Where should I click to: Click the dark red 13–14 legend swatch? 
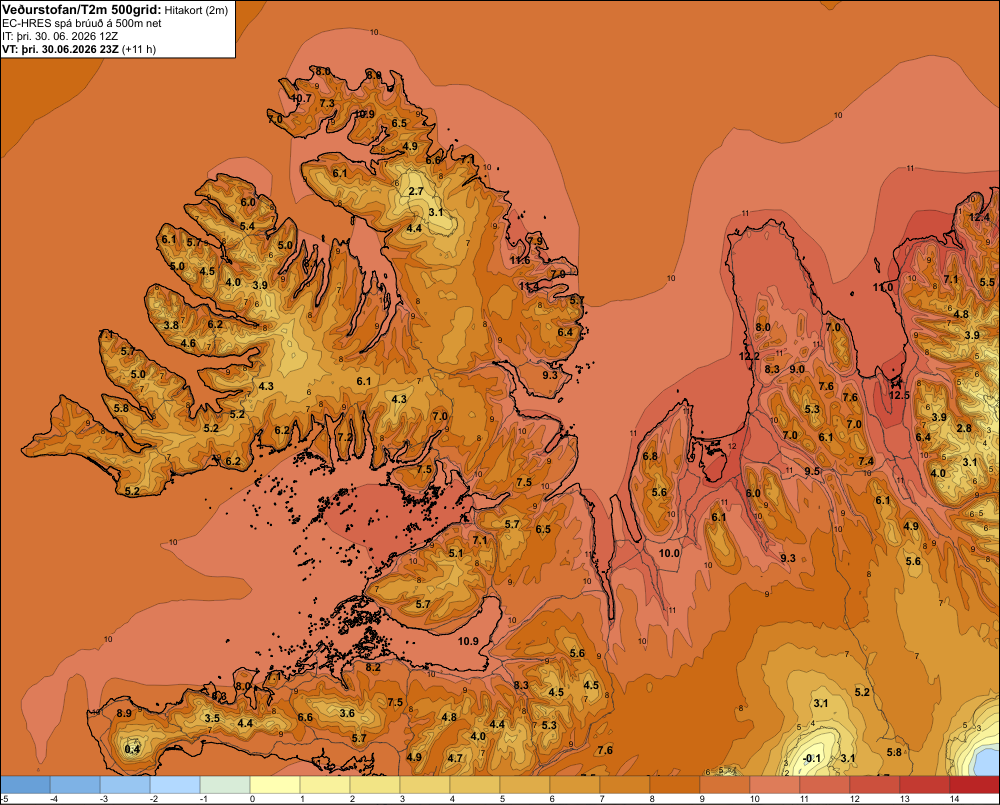[x=924, y=784]
